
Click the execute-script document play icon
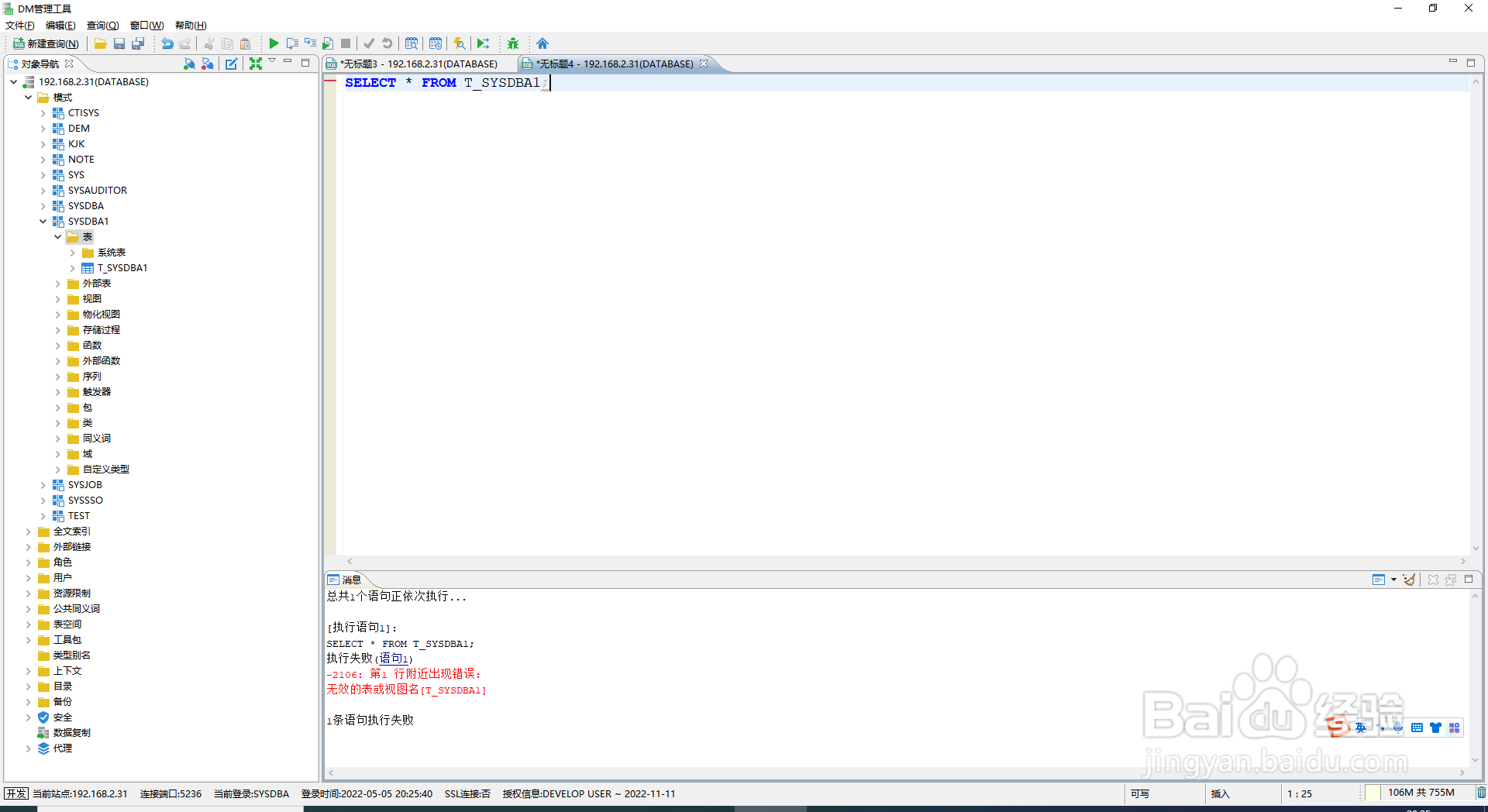click(x=328, y=43)
